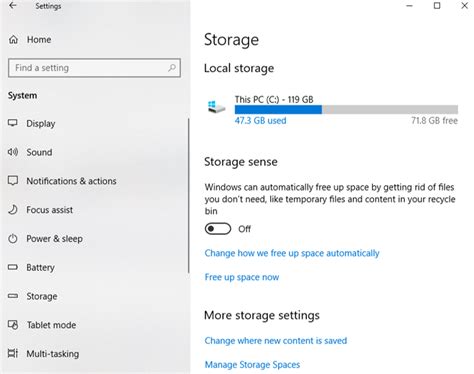This screenshot has height=374, width=474.
Task: Click the This PC (C:) usage bar
Action: pos(346,110)
